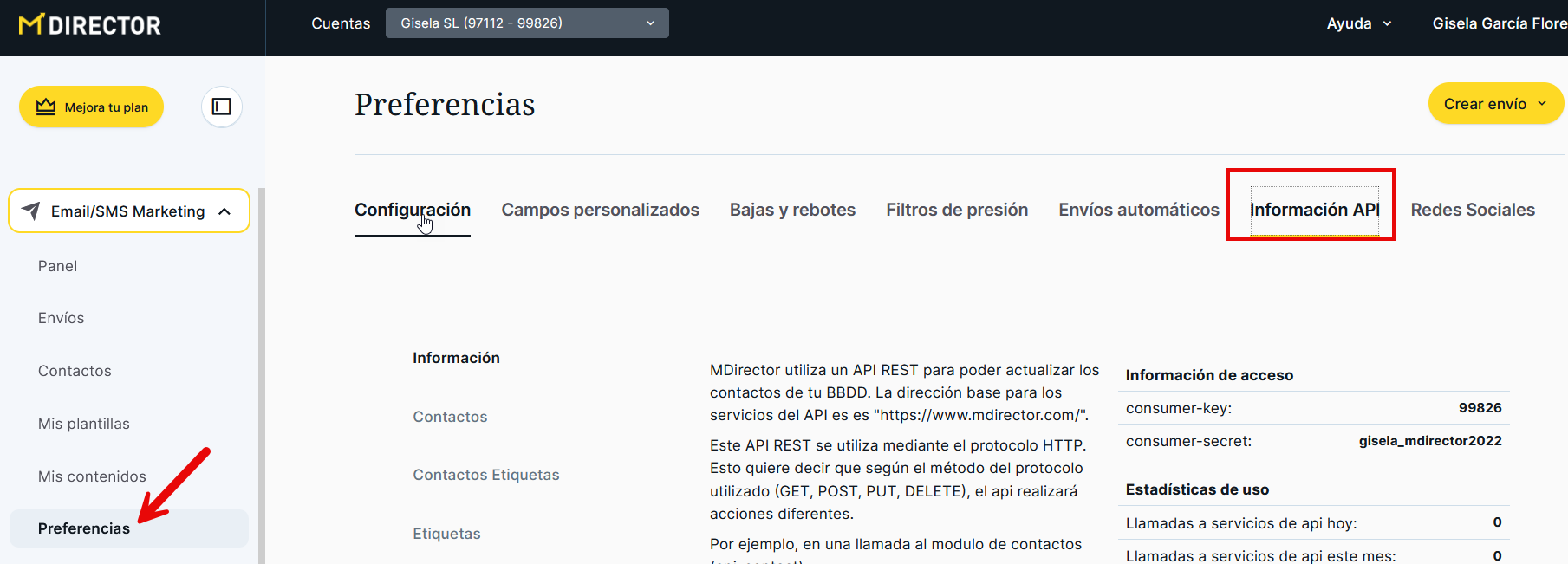
Task: Click the crown icon on Mejora tu plan
Action: click(46, 107)
